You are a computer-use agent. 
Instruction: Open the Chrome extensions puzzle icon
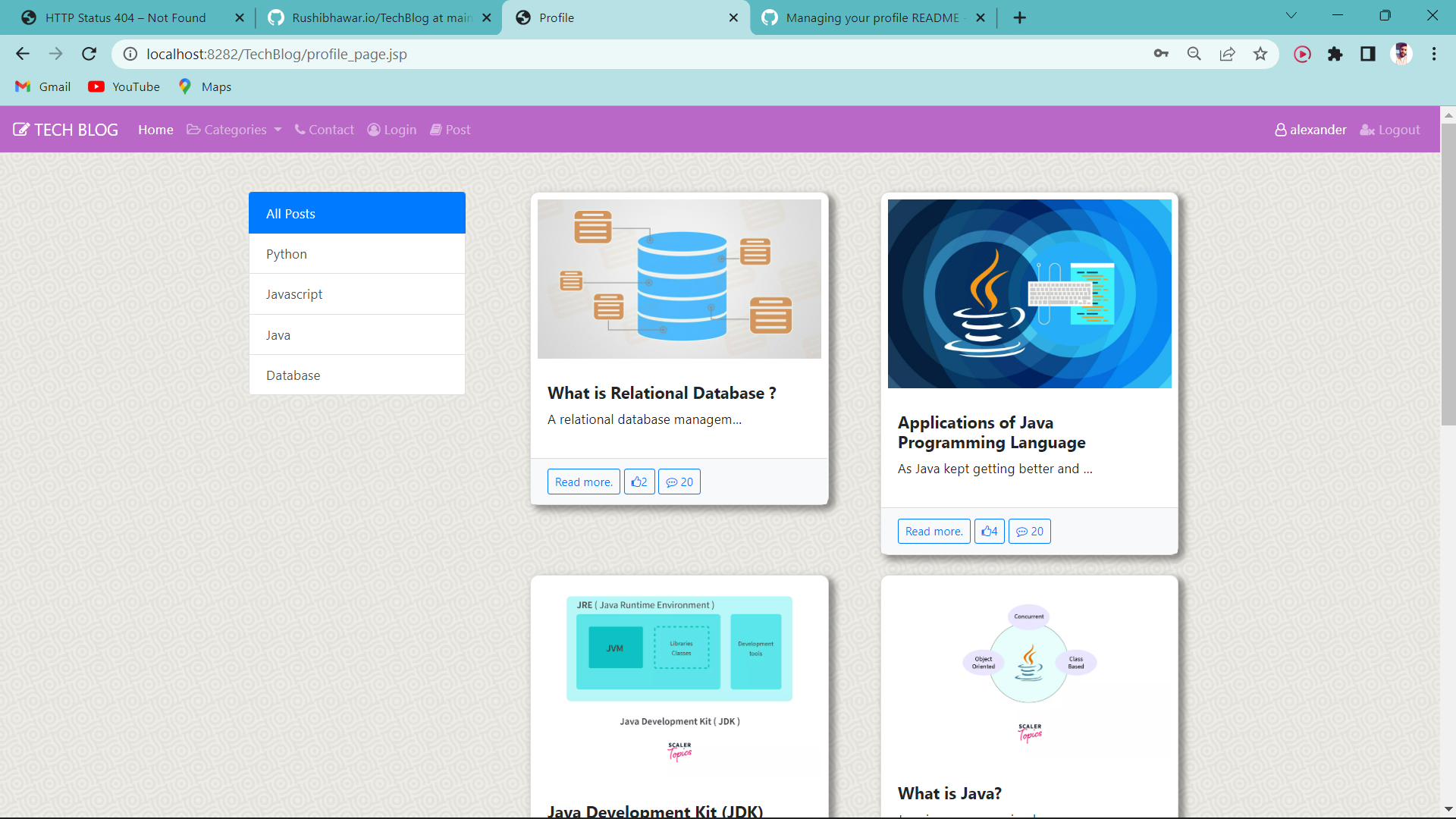(1335, 54)
